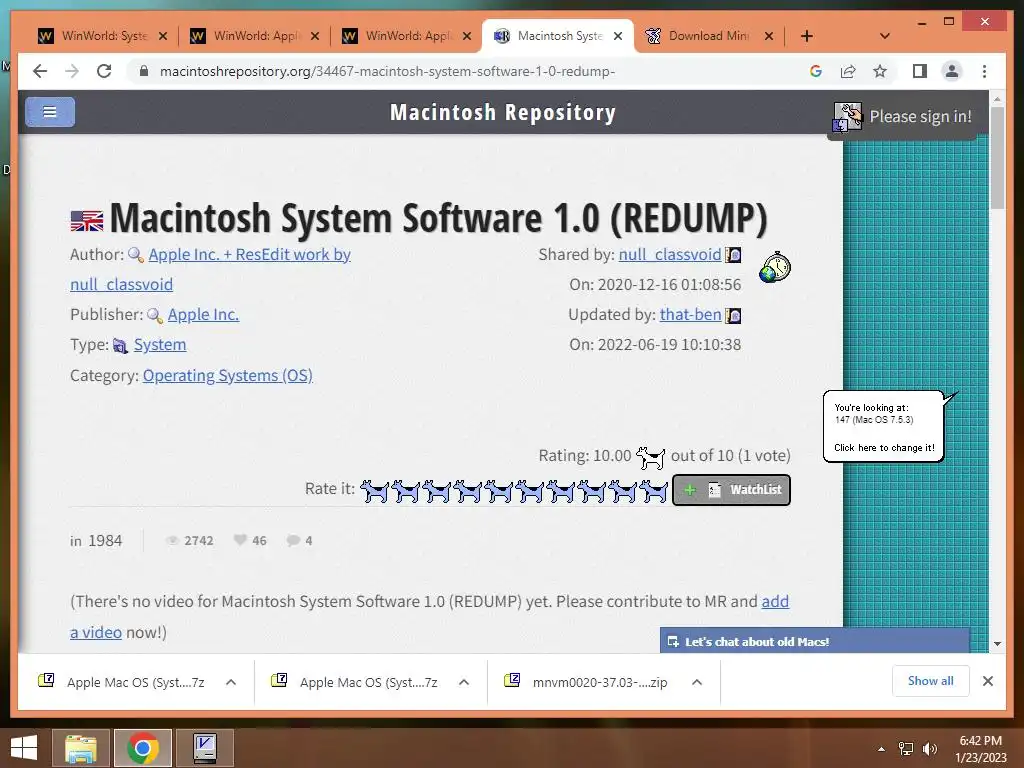
Task: Click magnifier icon beside Author
Action: (136, 255)
